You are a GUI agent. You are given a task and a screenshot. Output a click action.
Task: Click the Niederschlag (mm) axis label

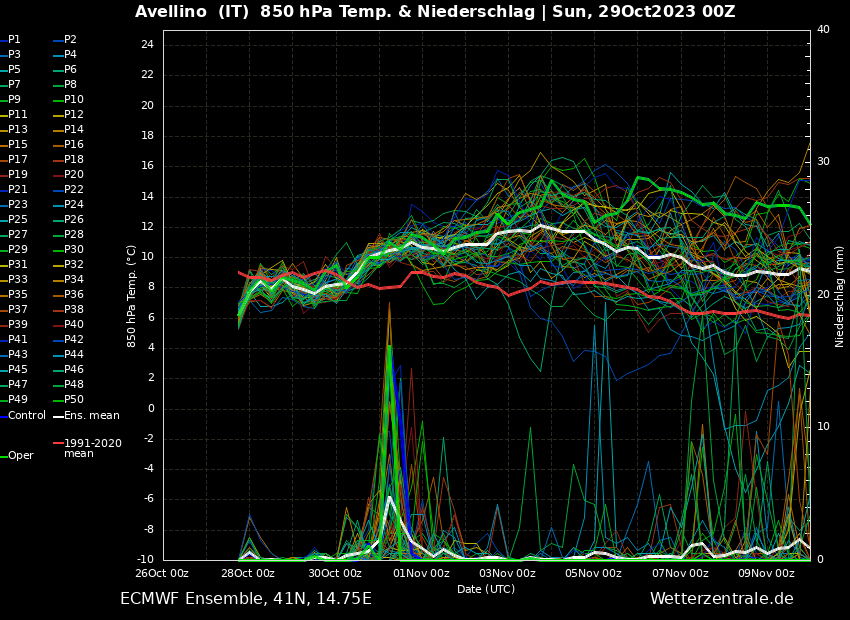coord(840,296)
